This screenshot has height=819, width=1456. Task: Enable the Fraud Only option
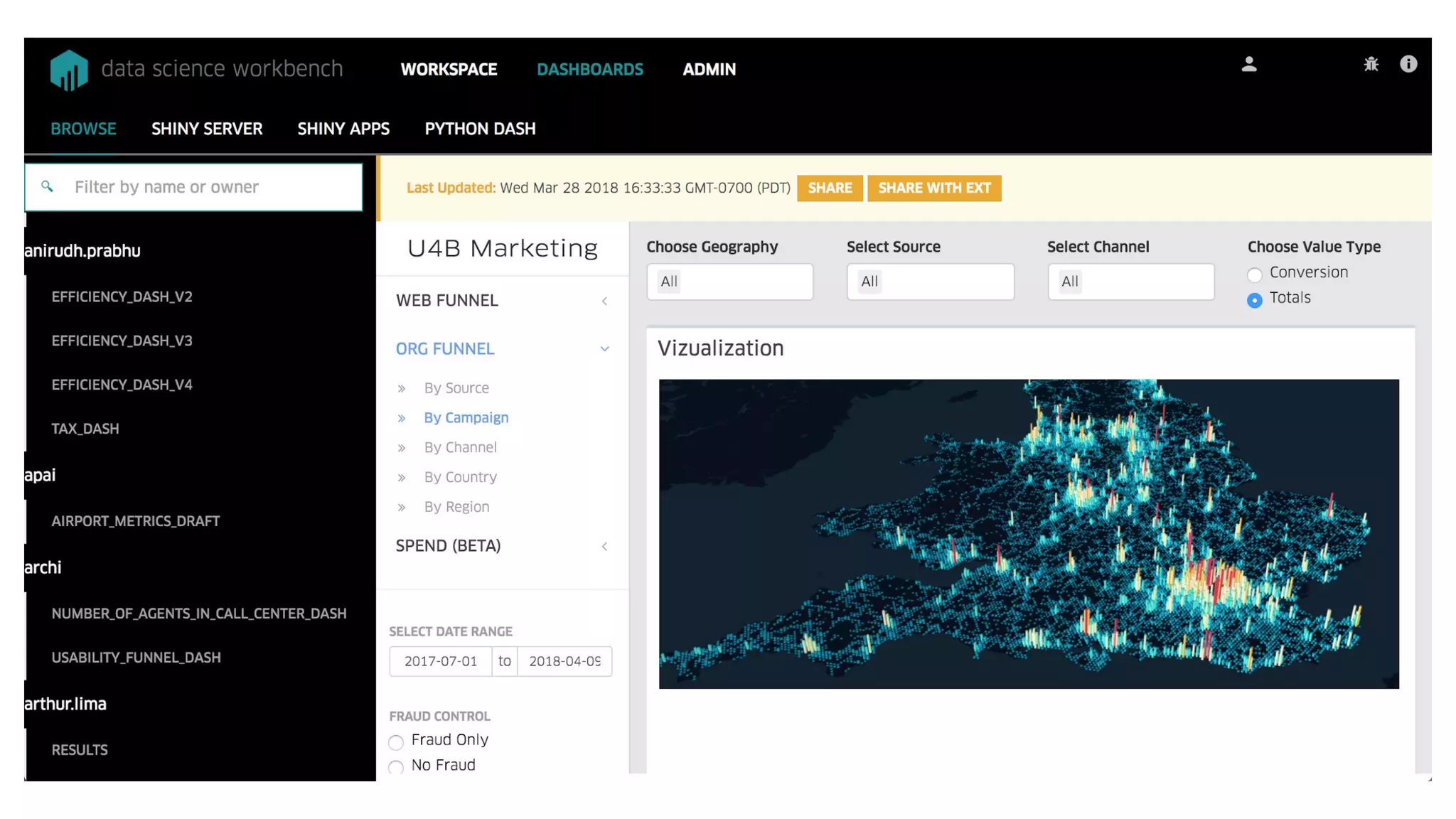(396, 742)
